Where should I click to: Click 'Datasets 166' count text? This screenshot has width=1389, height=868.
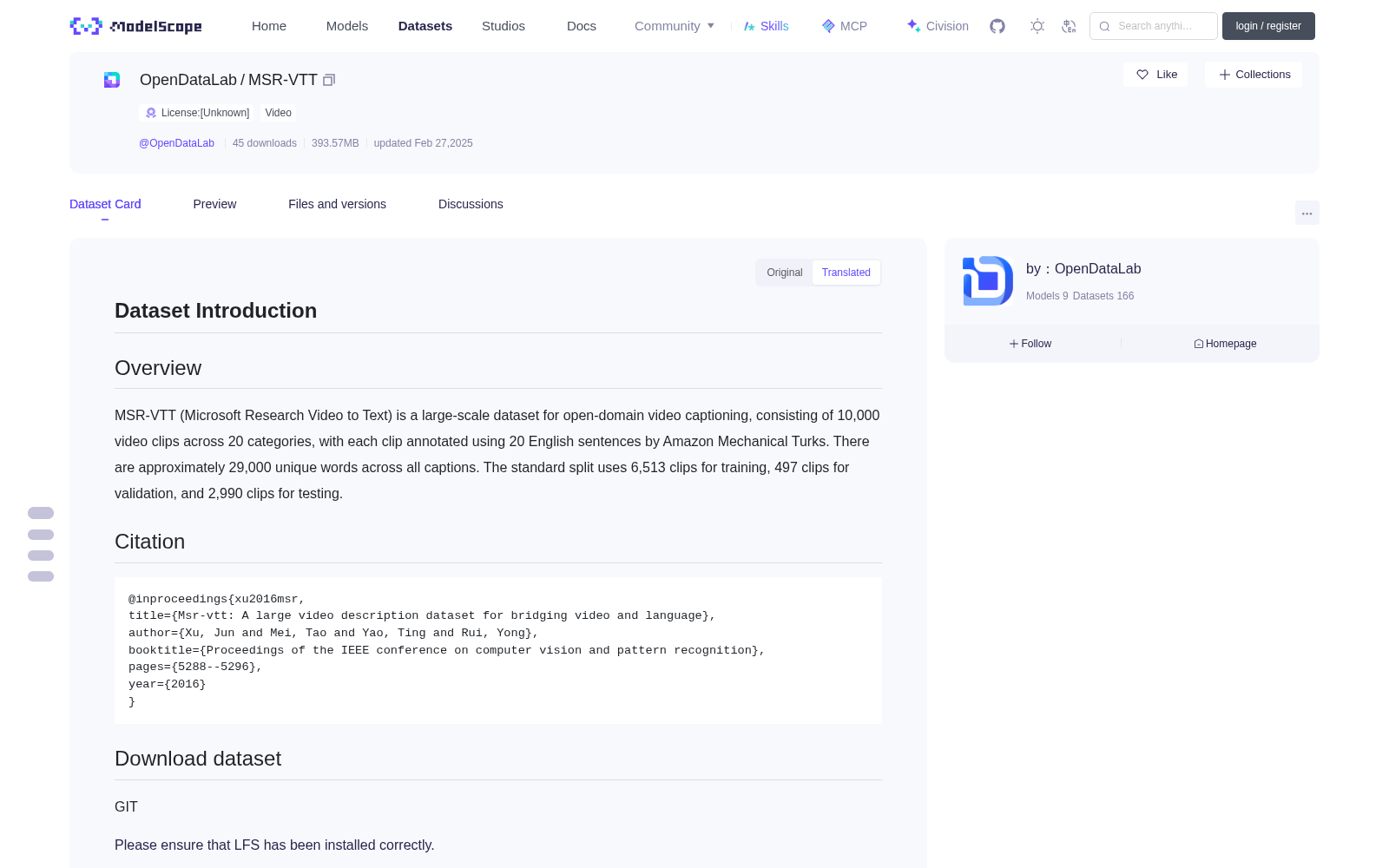(x=1103, y=296)
